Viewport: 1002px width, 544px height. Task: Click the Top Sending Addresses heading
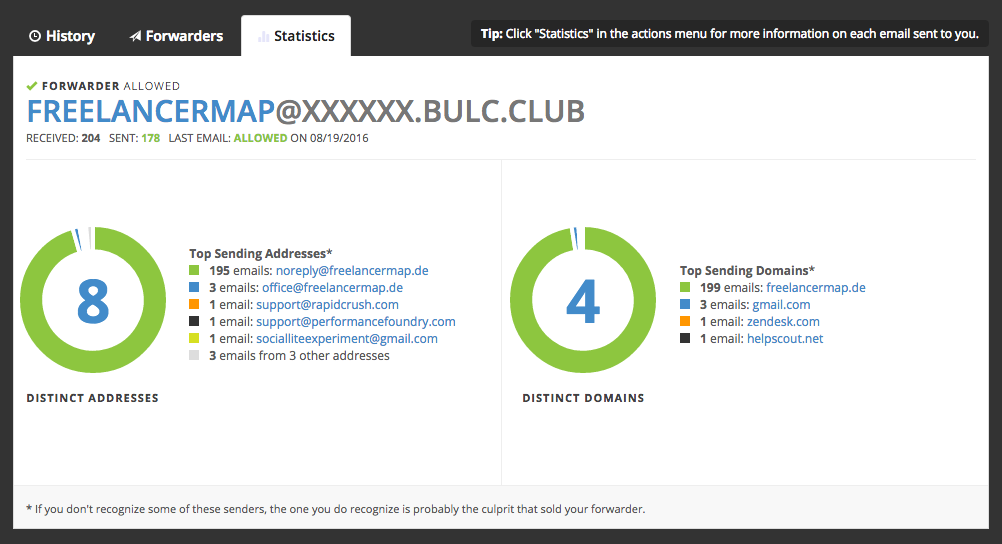click(261, 254)
